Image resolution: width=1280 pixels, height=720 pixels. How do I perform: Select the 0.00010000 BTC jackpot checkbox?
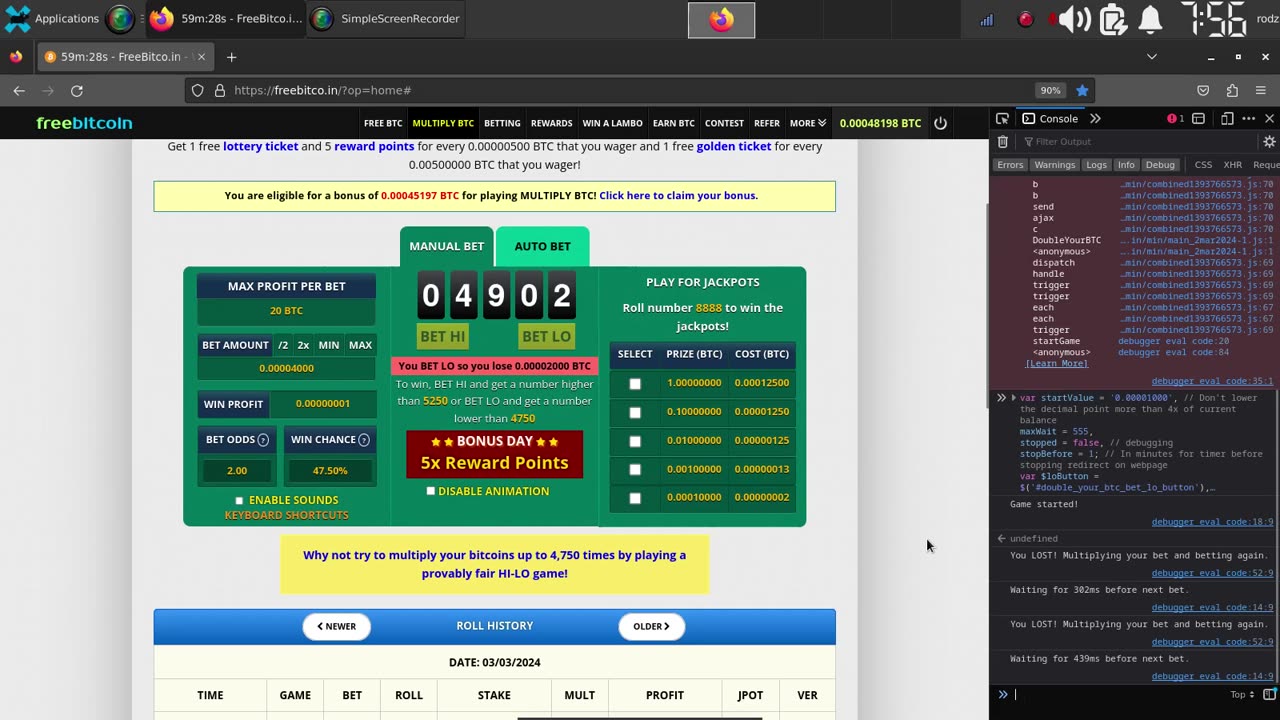[x=635, y=498]
